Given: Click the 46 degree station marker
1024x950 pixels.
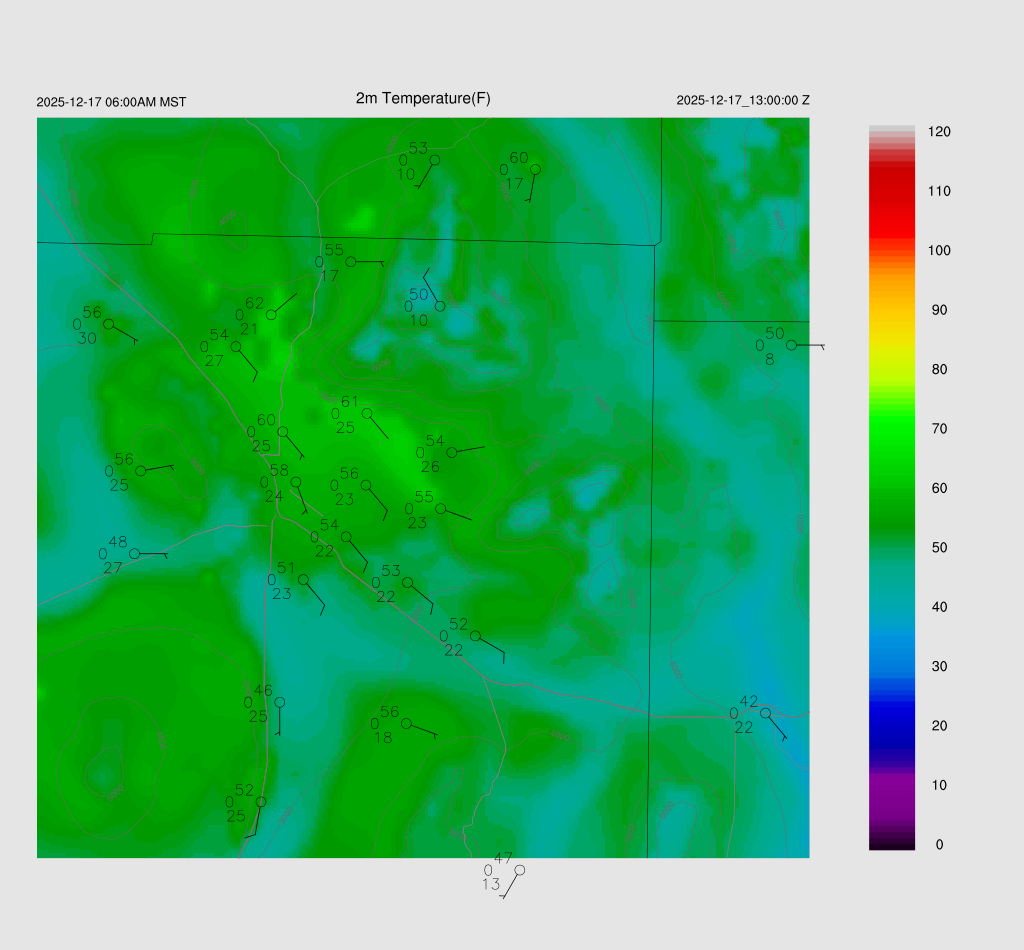Looking at the screenshot, I should (280, 702).
